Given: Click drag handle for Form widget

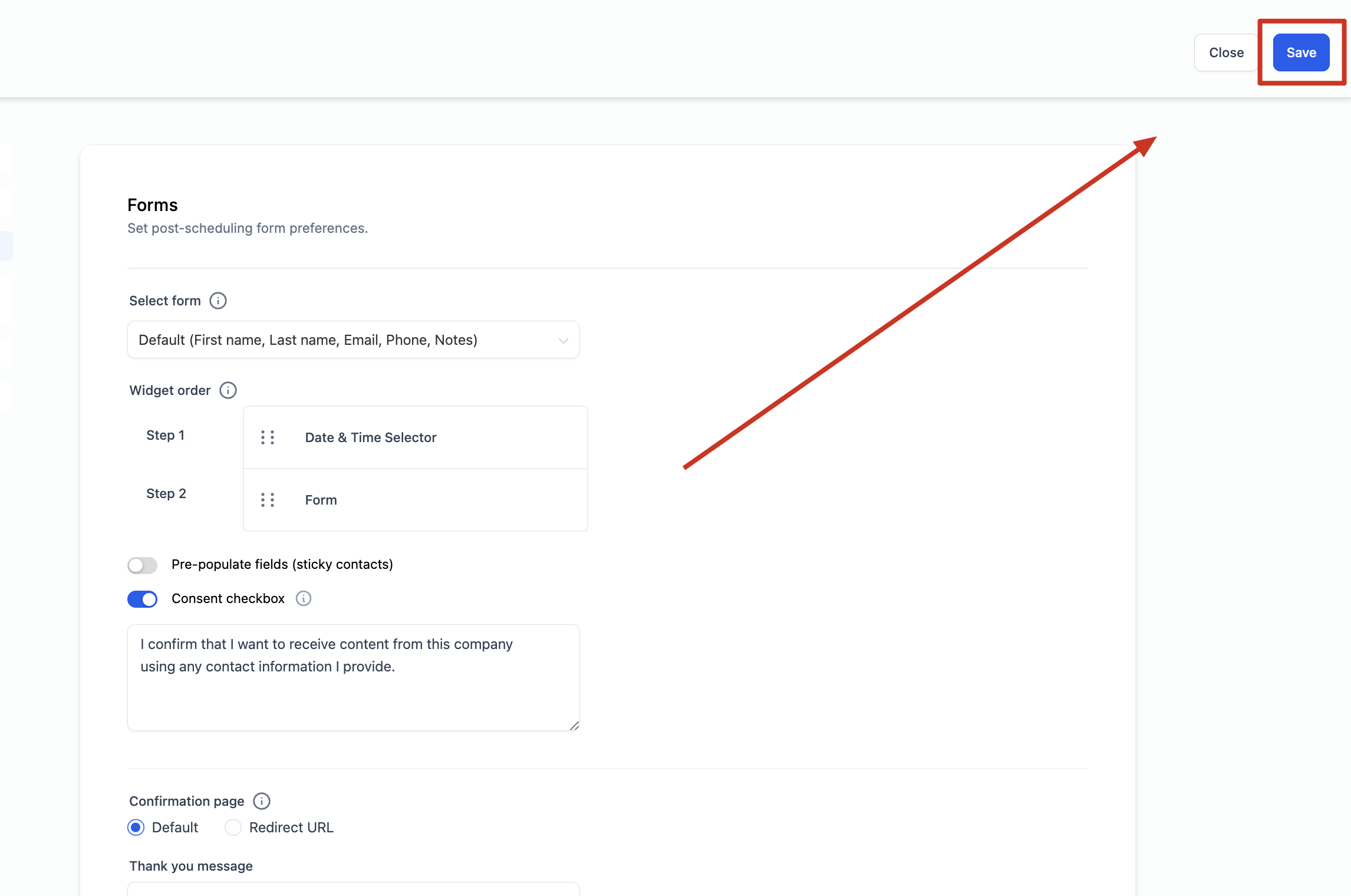Looking at the screenshot, I should click(268, 500).
